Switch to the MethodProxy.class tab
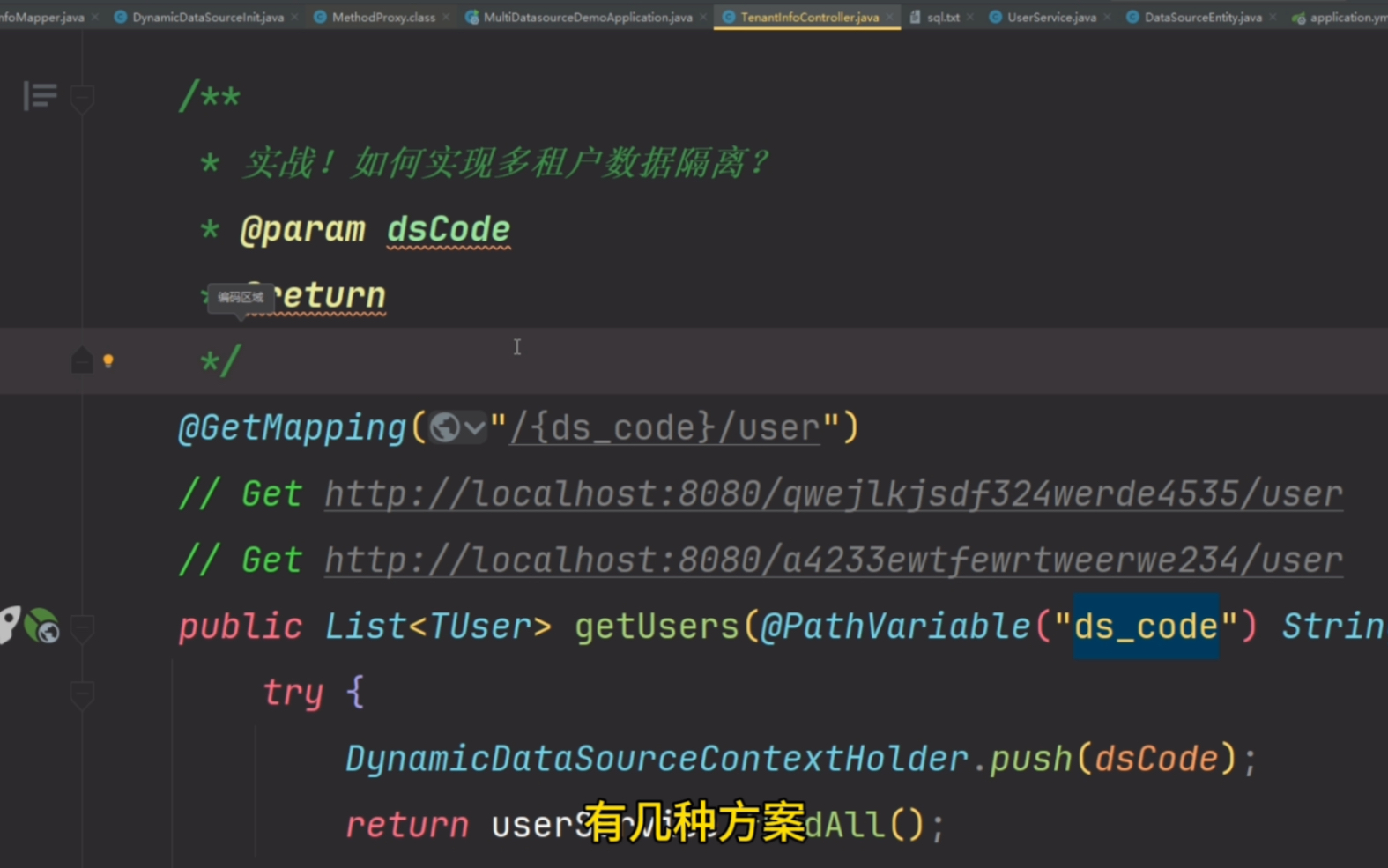This screenshot has width=1388, height=868. (x=383, y=17)
